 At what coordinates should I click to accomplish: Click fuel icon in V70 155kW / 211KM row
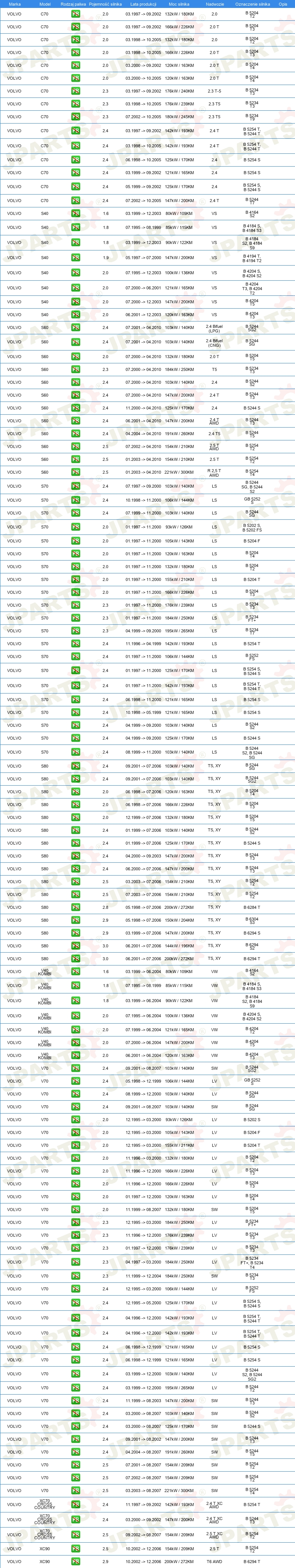(75, 1145)
